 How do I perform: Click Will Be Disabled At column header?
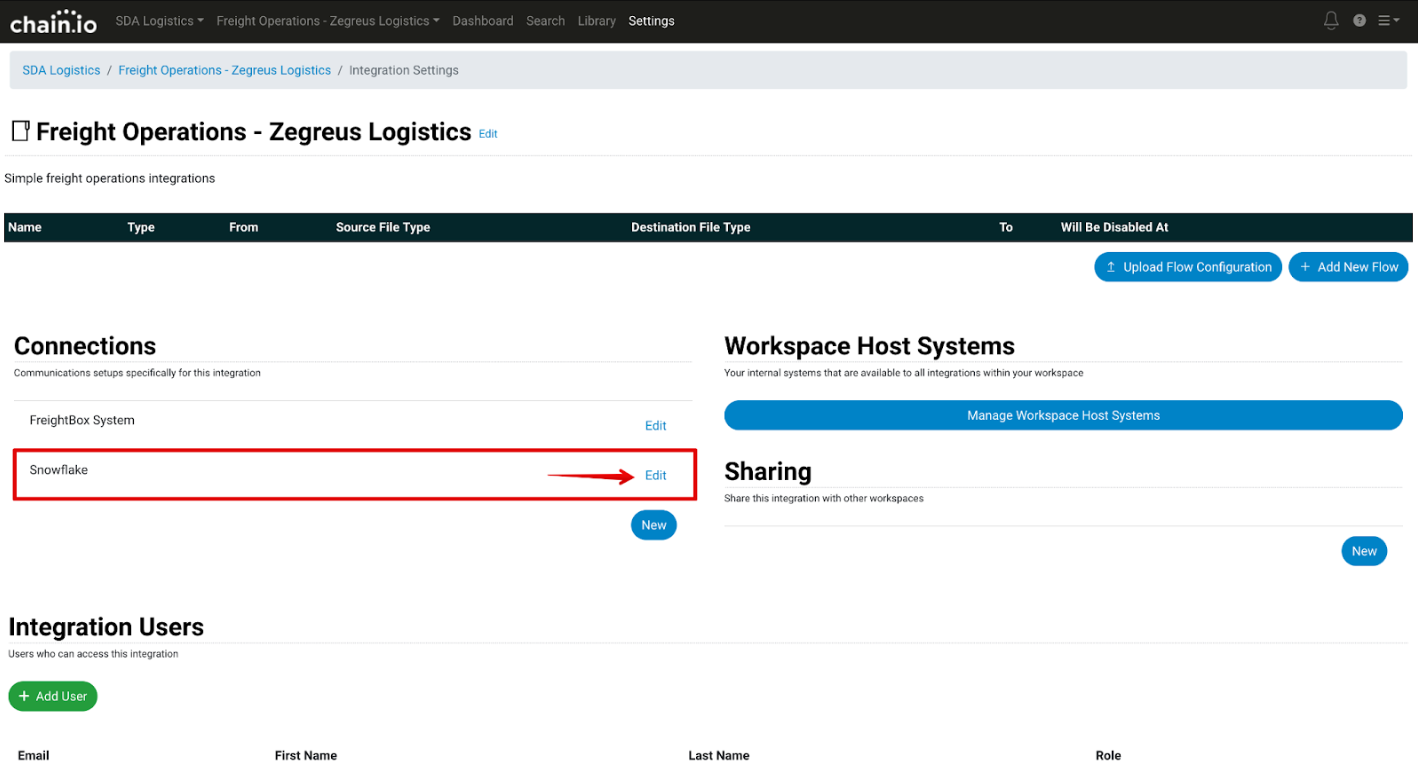pos(1115,228)
